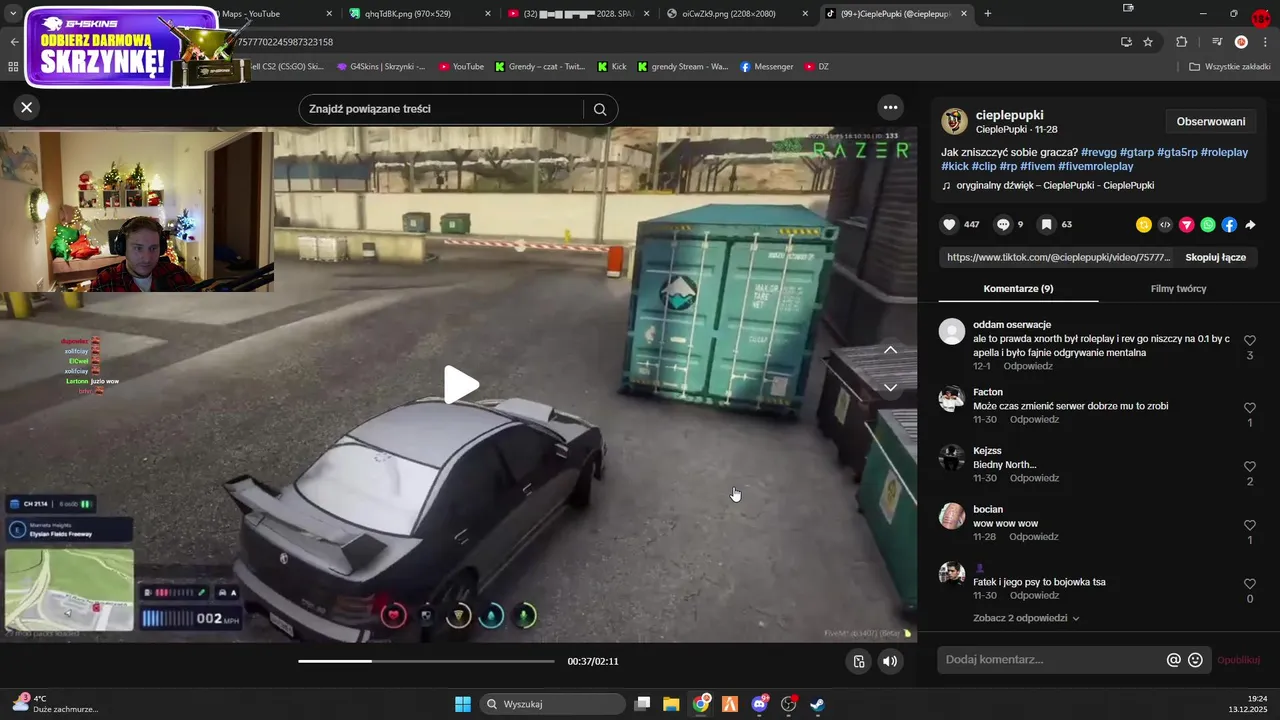Screen dimensions: 1280x720
Task: Open the Chrome extensions puzzle icon
Action: click(x=1182, y=42)
